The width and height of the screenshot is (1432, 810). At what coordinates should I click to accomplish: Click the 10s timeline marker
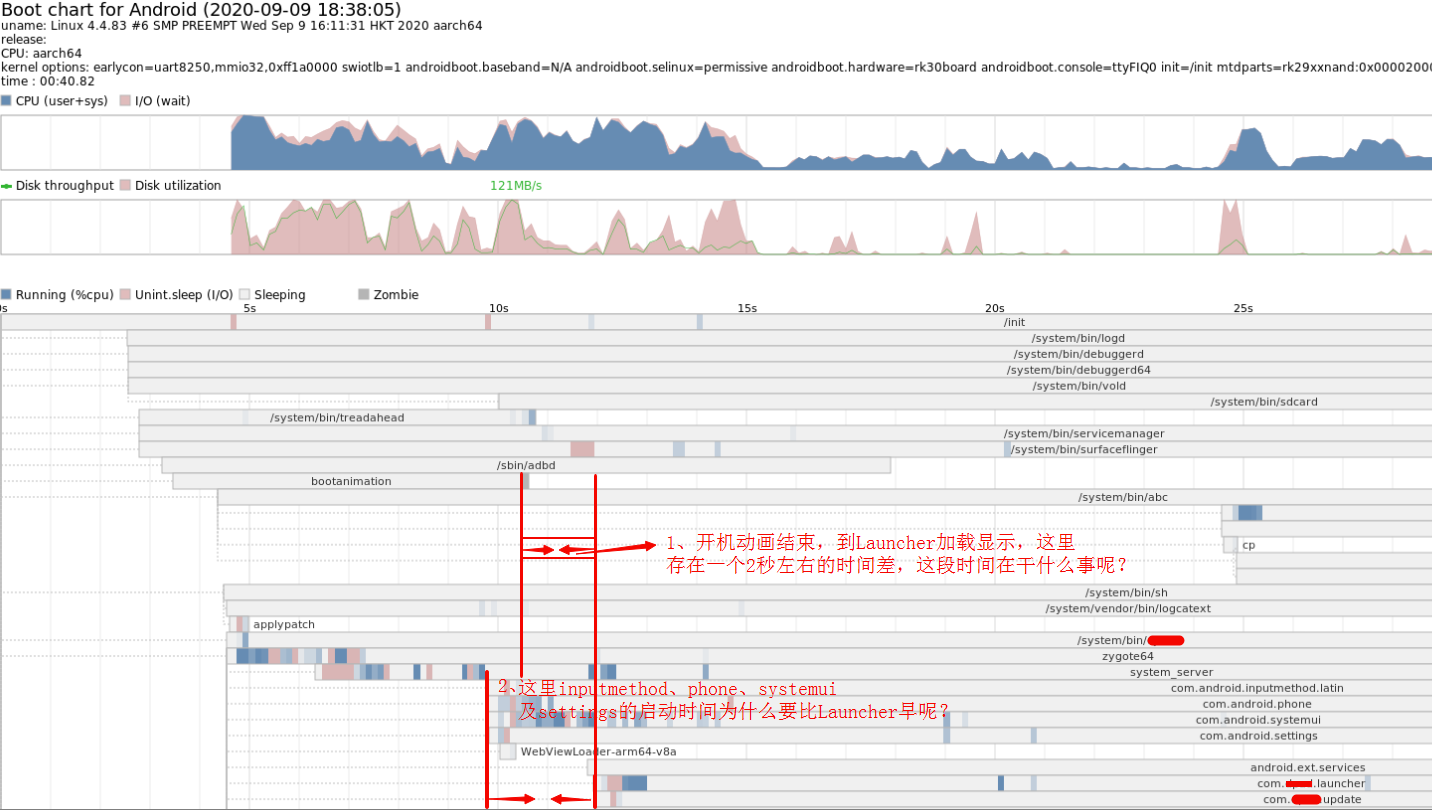(498, 308)
